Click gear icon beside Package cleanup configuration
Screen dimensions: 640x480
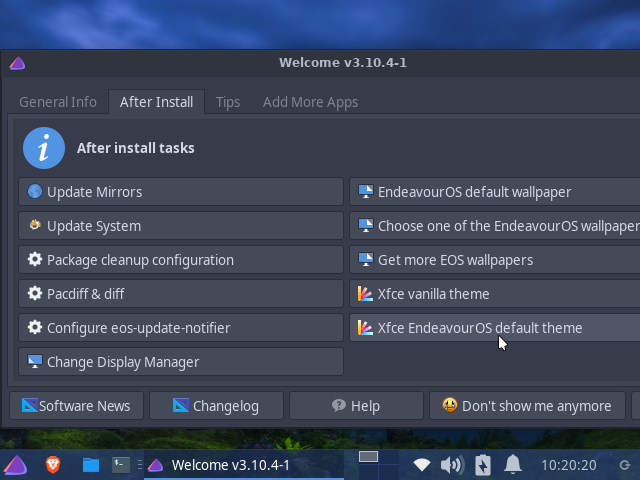(x=35, y=259)
